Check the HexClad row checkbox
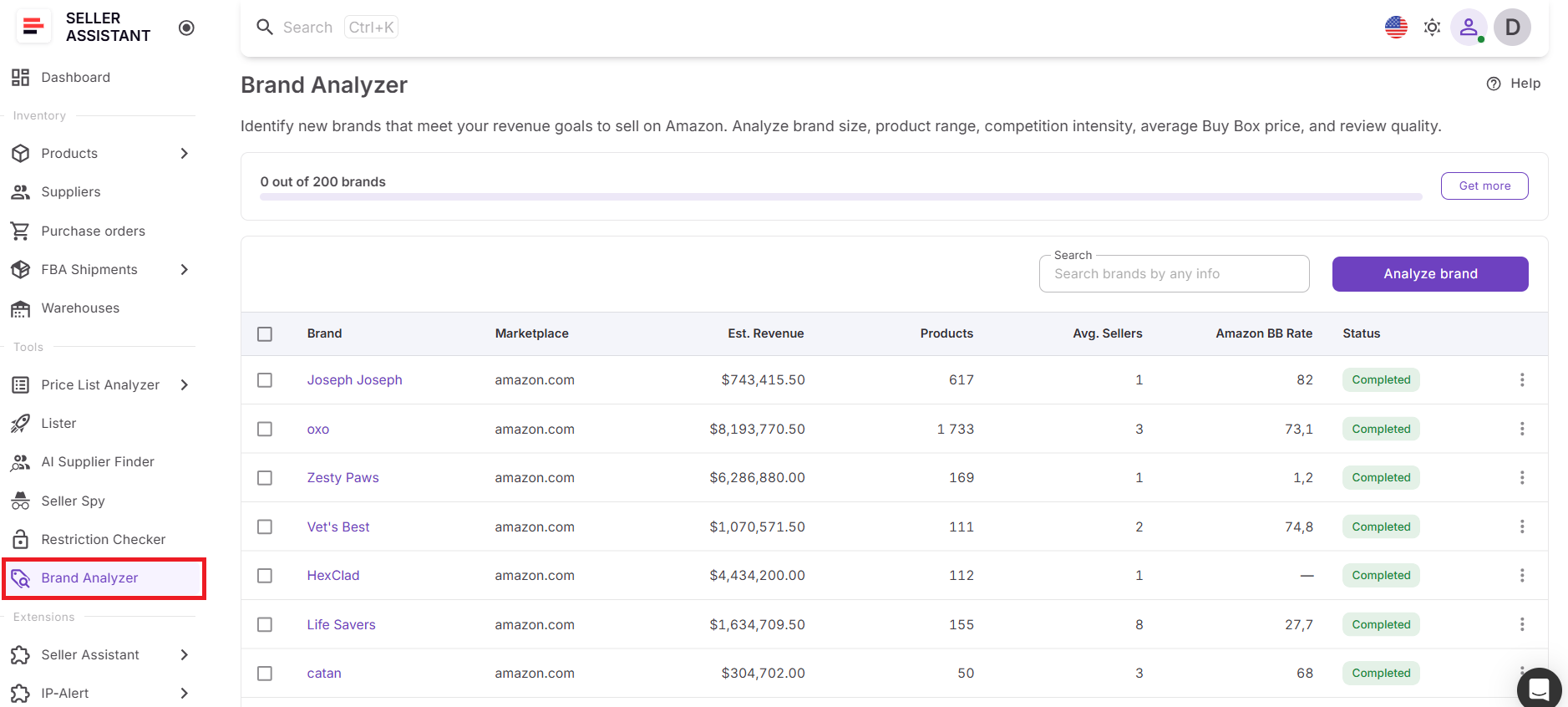1568x707 pixels. point(265,576)
